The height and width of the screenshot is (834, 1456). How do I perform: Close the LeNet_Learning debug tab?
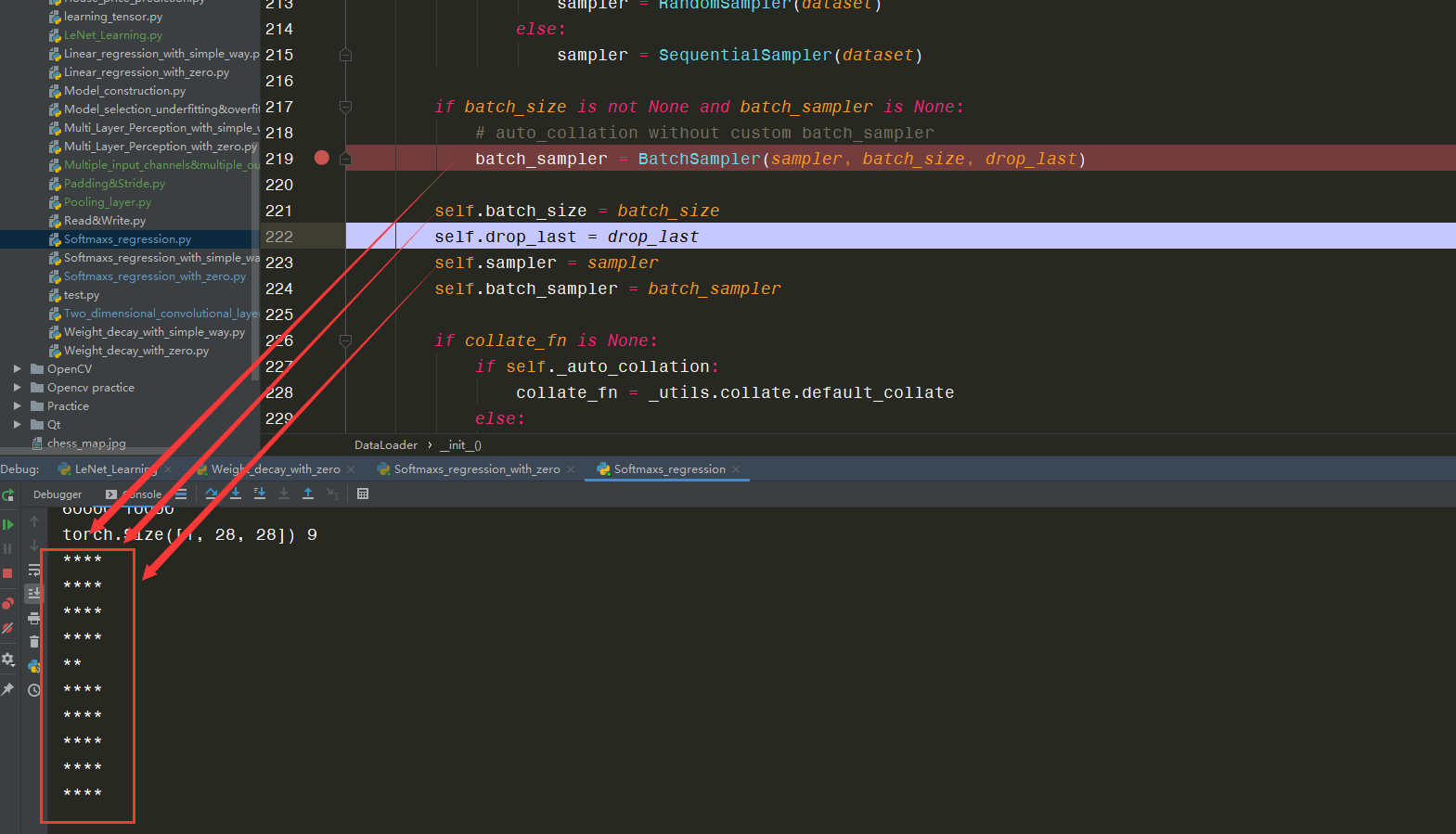168,469
